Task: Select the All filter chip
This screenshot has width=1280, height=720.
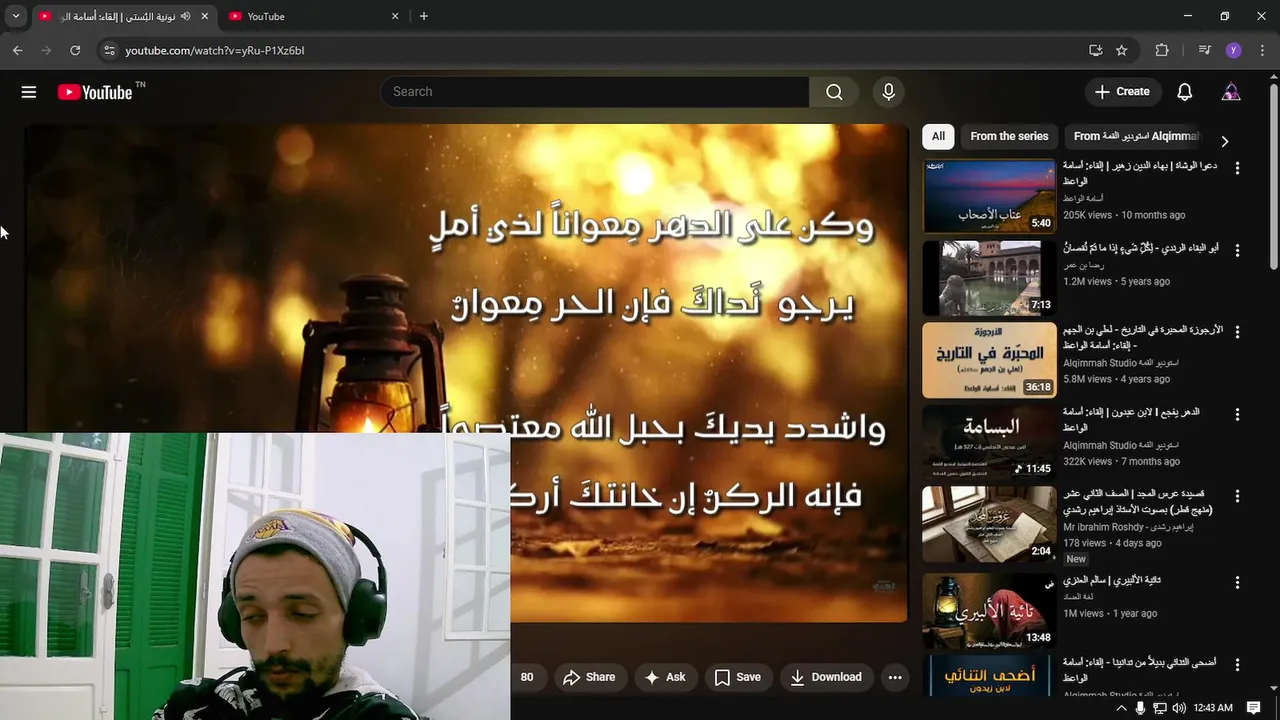Action: [x=938, y=136]
